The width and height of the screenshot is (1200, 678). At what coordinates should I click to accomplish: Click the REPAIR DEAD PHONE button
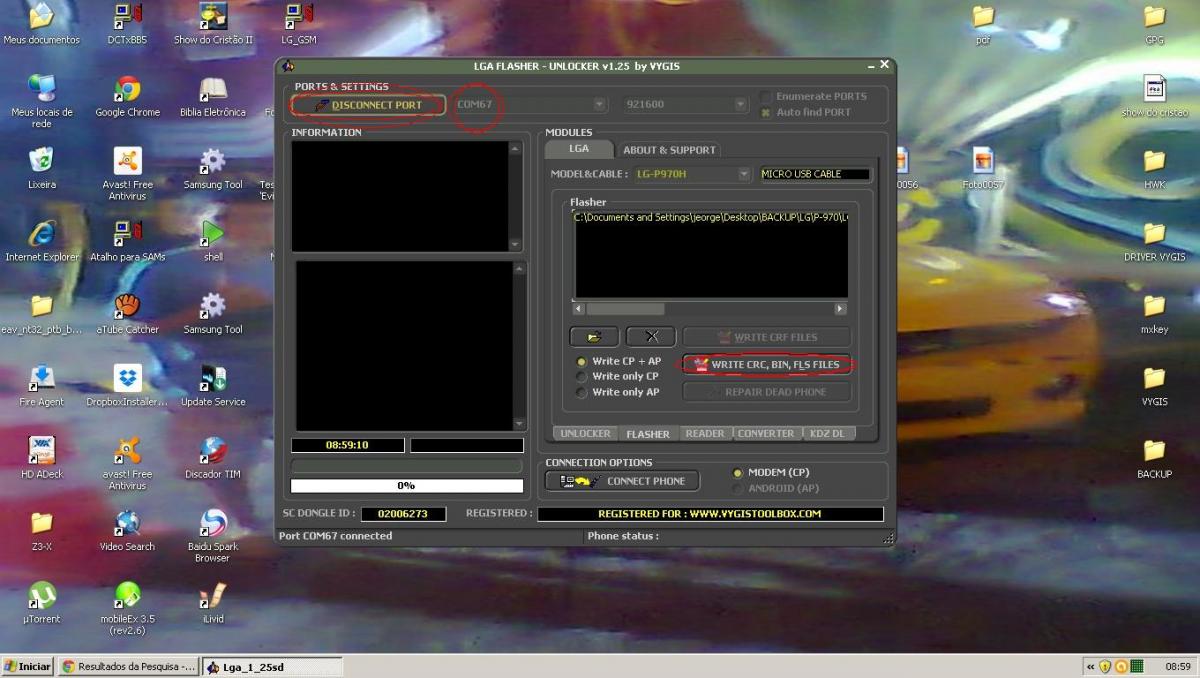point(767,392)
